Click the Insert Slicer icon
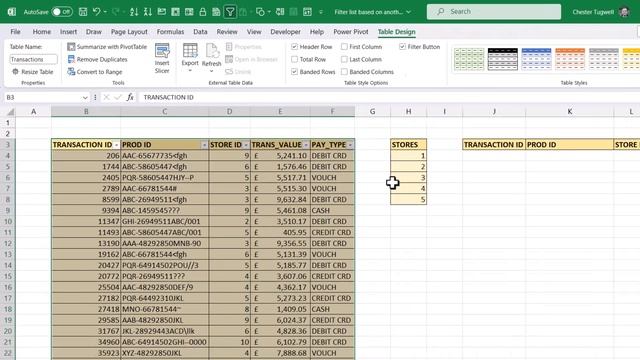The image size is (640, 360). click(162, 51)
